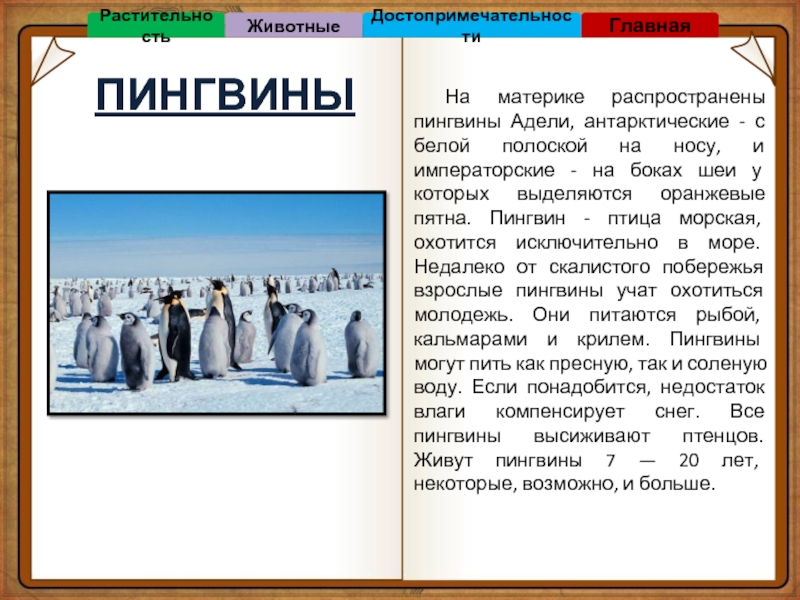Open the green Растительность tab

point(156,25)
